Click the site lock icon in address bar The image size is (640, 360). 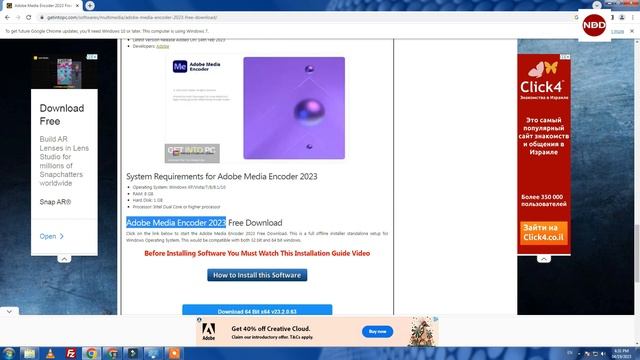coord(42,18)
